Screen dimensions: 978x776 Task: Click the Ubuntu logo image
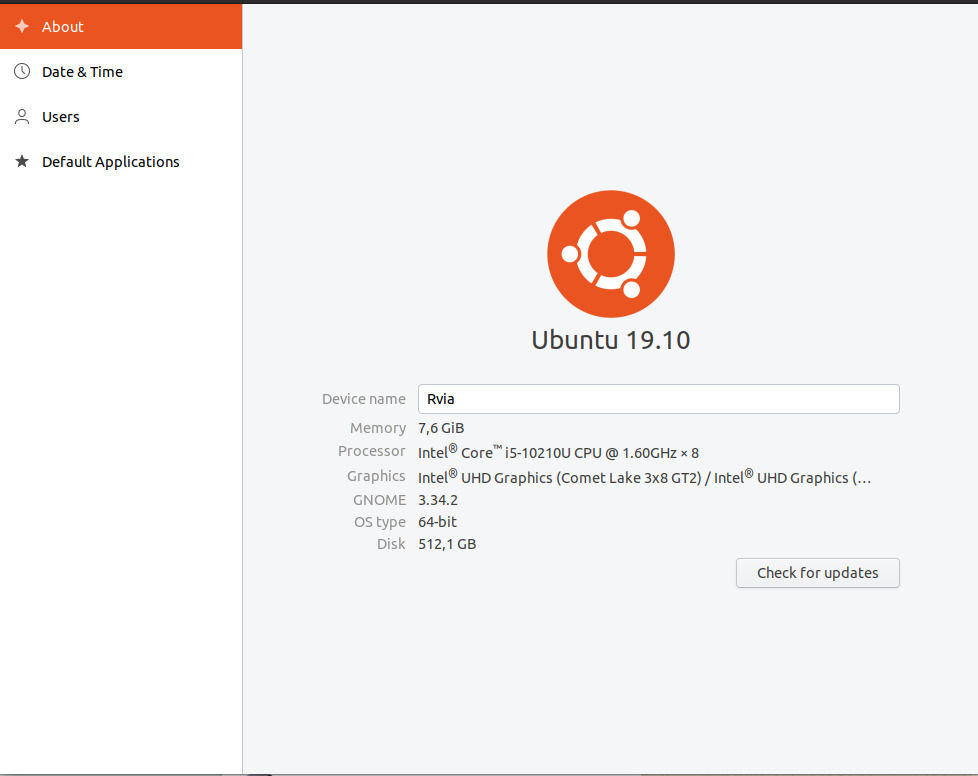coord(611,254)
